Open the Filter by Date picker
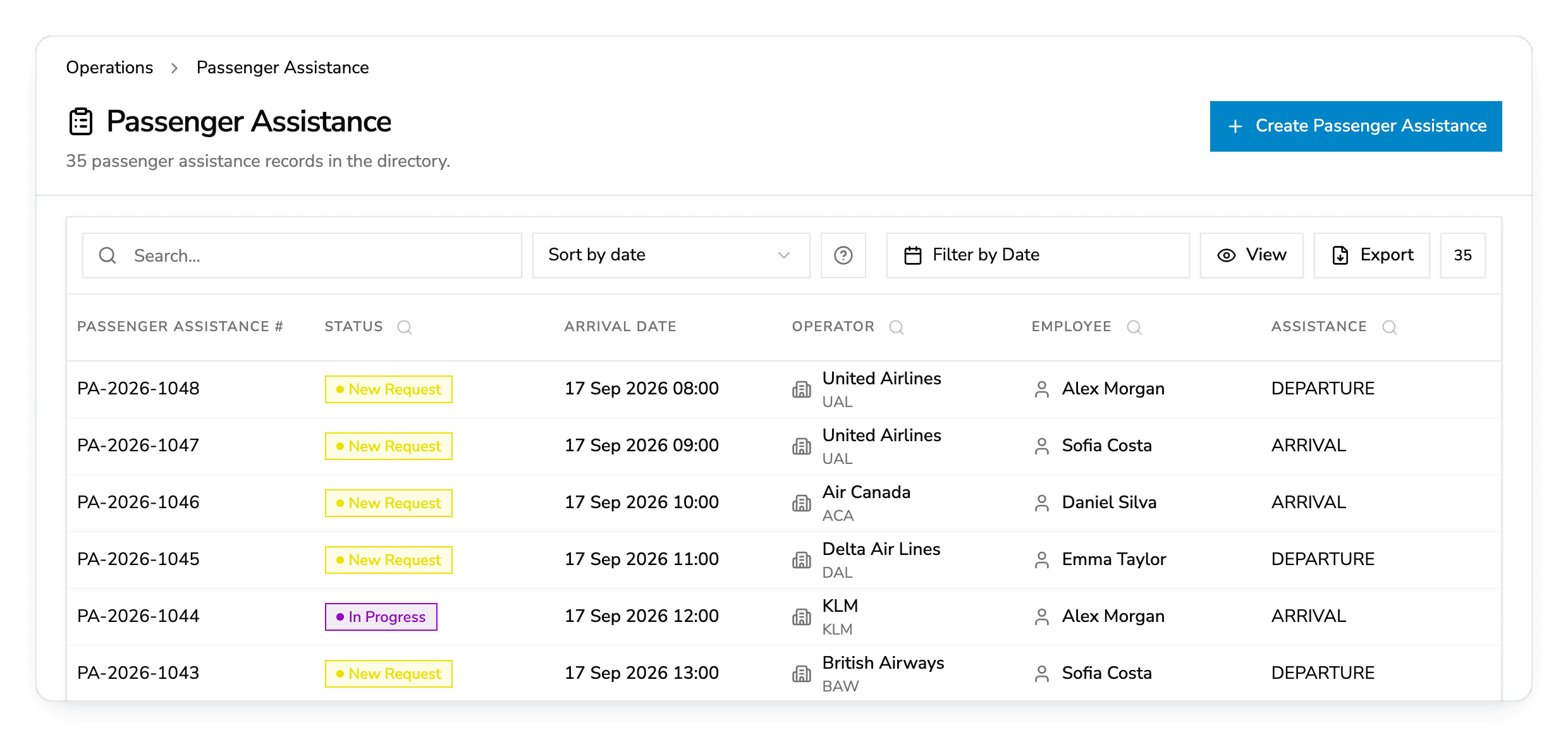 click(1038, 255)
